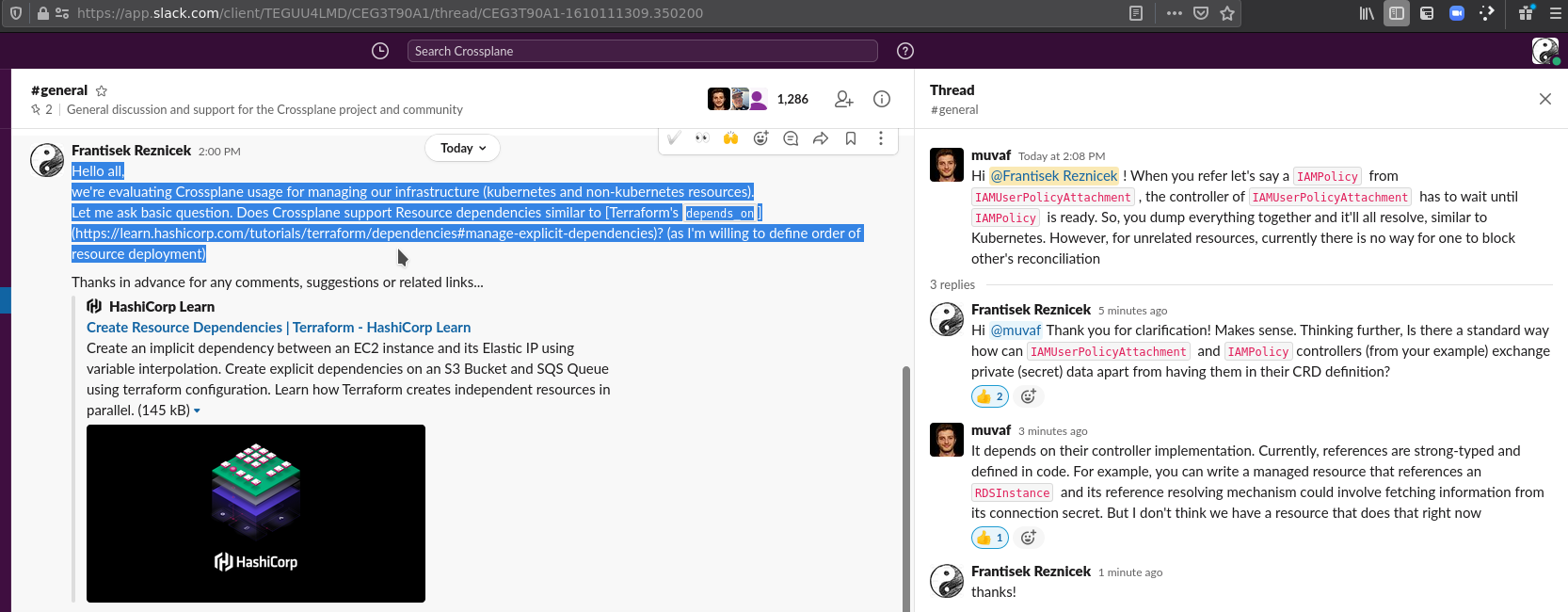Open pinned items count in #general header
The image size is (1568, 612).
point(42,109)
